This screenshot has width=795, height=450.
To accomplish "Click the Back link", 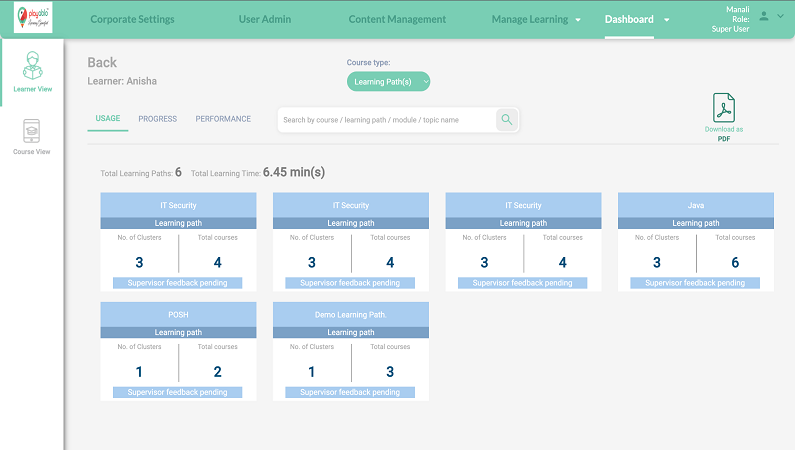I will pos(102,63).
